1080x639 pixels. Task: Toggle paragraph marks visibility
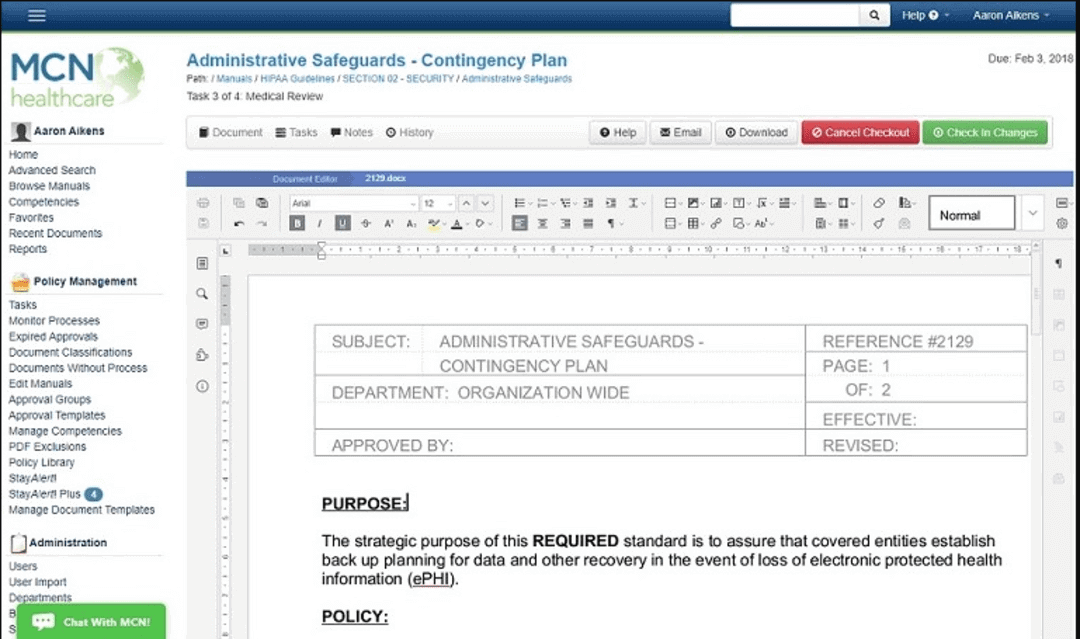point(611,223)
